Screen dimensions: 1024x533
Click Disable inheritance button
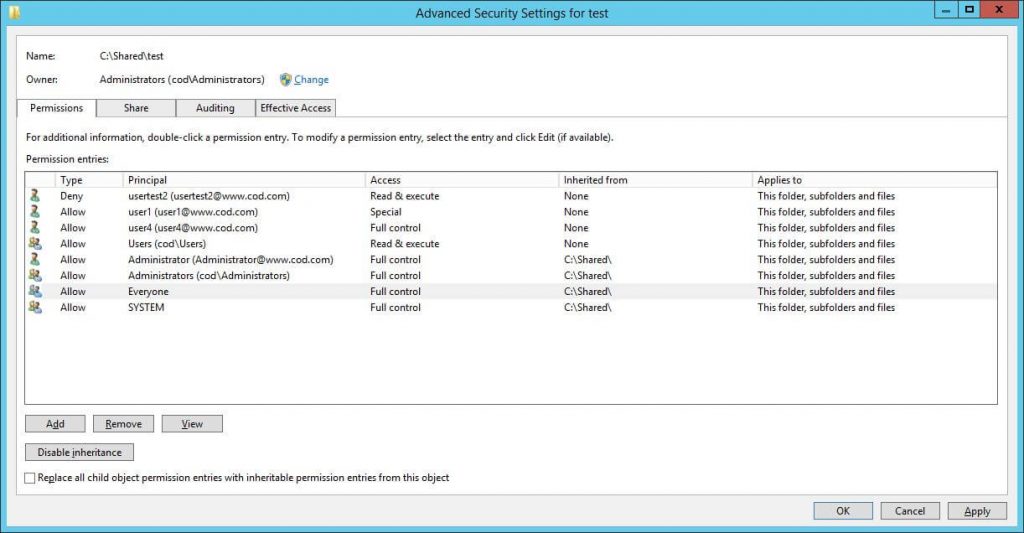79,452
